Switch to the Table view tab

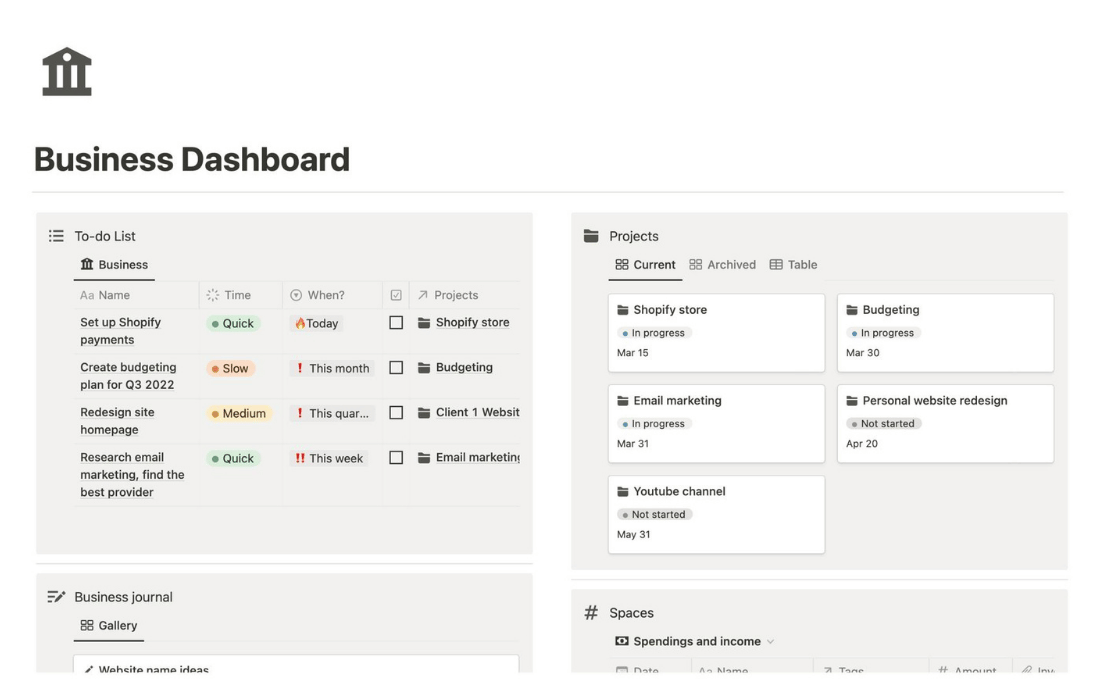click(x=793, y=265)
